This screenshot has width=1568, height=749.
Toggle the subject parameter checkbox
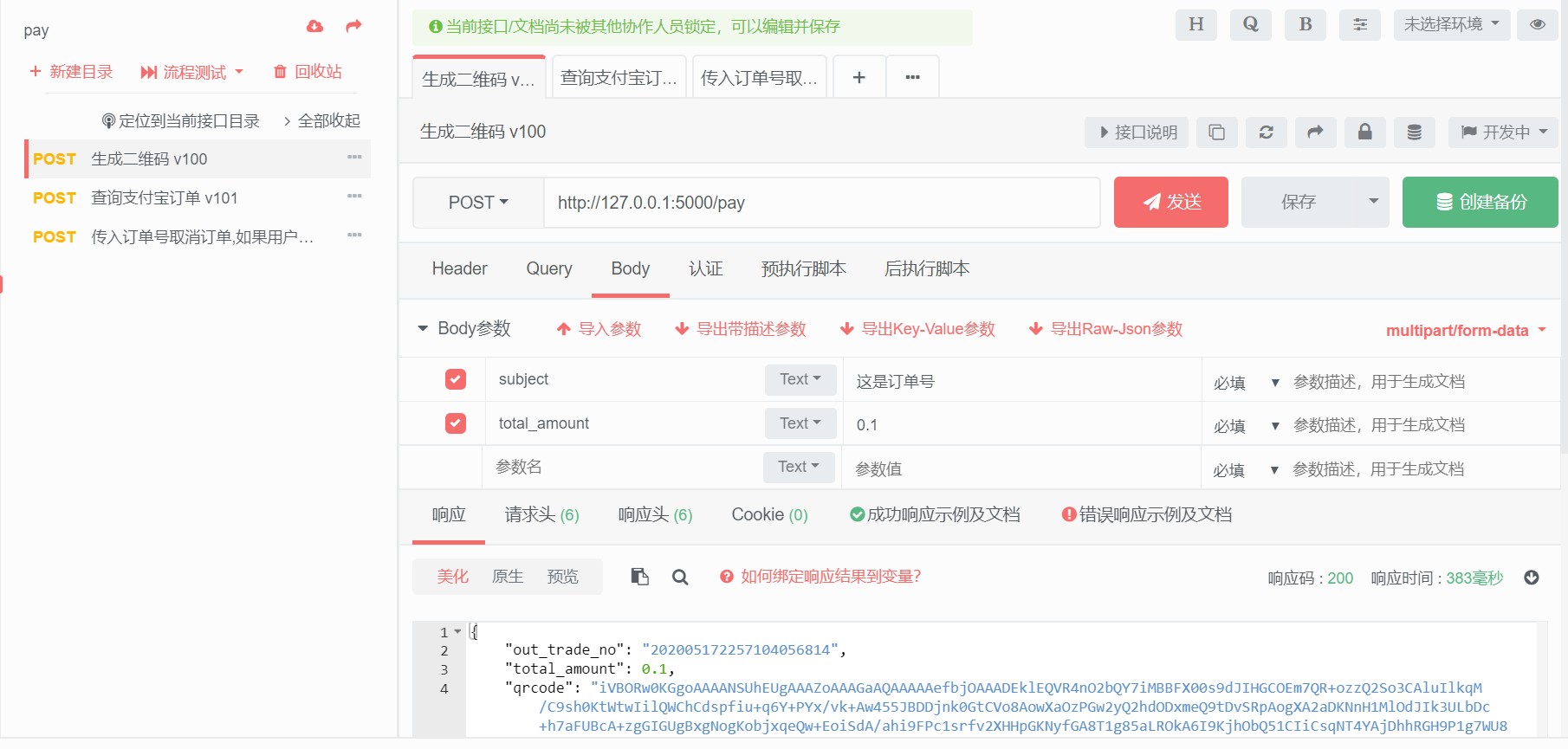click(456, 379)
